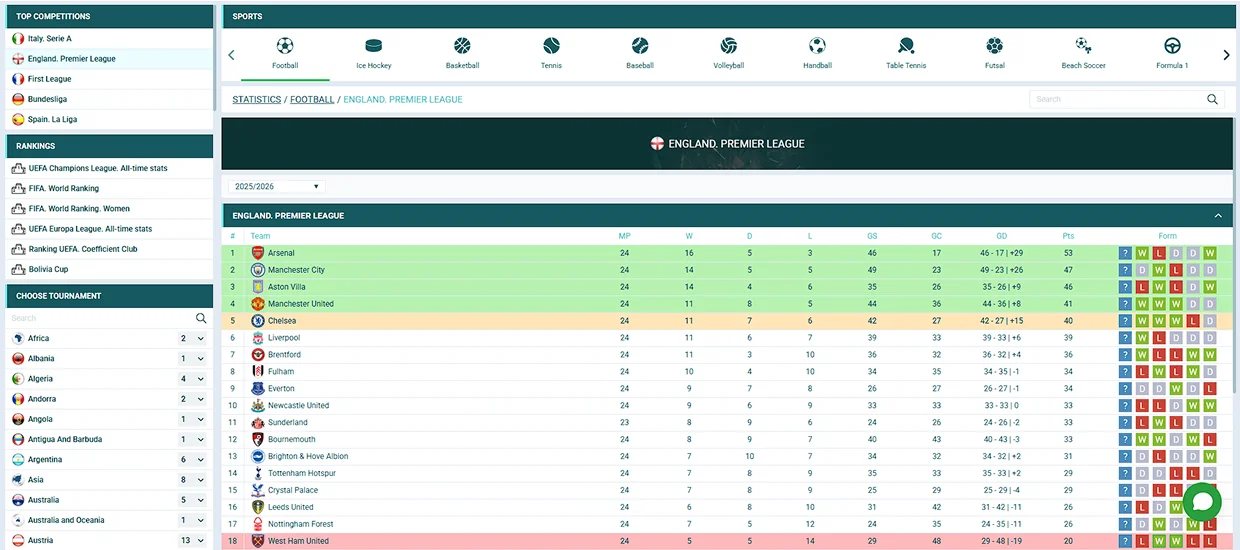This screenshot has width=1240, height=550.
Task: Expand the Argentina tournament list
Action: click(201, 460)
